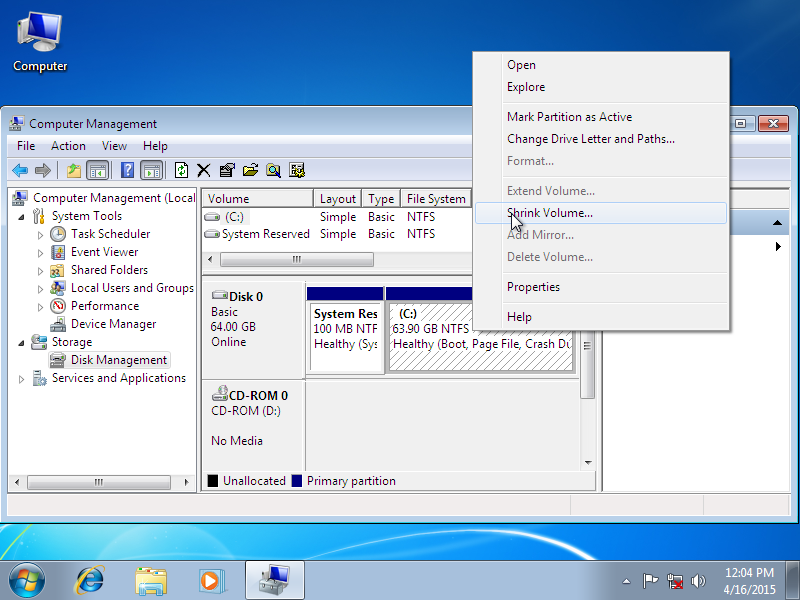
Task: Open Windows Explorer from the taskbar
Action: (x=151, y=581)
